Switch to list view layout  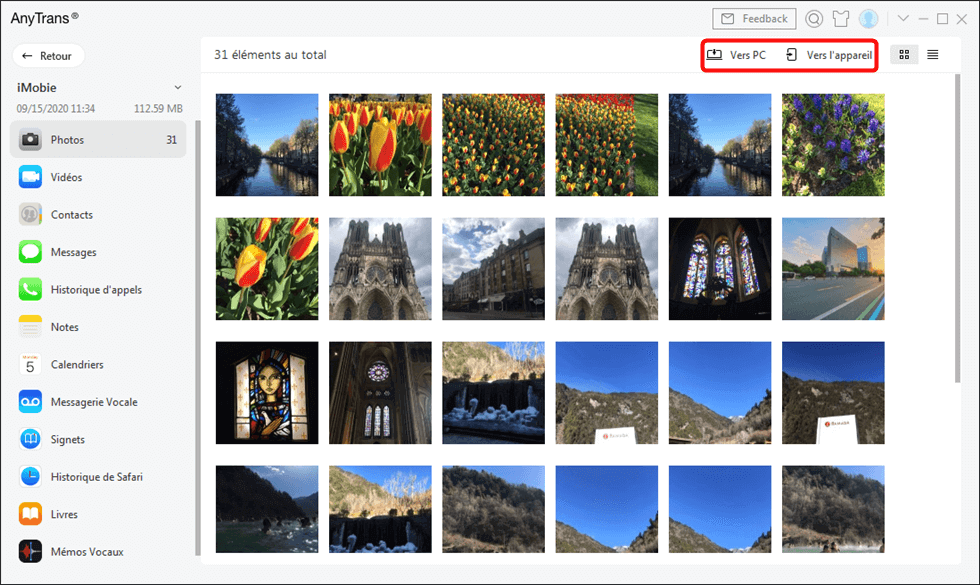click(x=932, y=55)
